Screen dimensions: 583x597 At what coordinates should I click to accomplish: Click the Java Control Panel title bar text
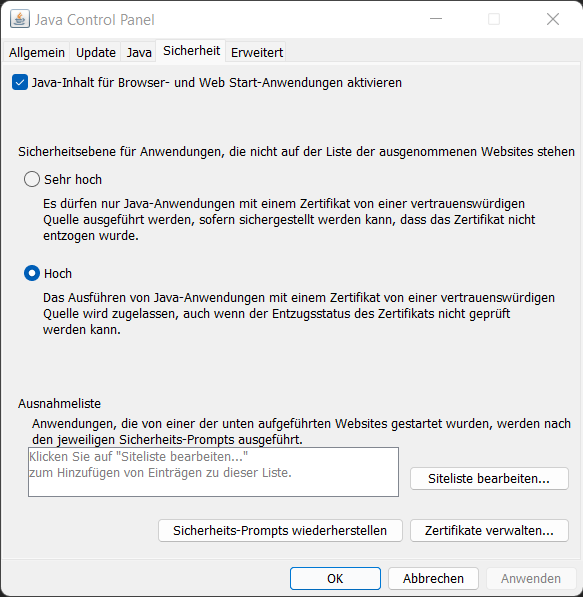click(x=94, y=20)
